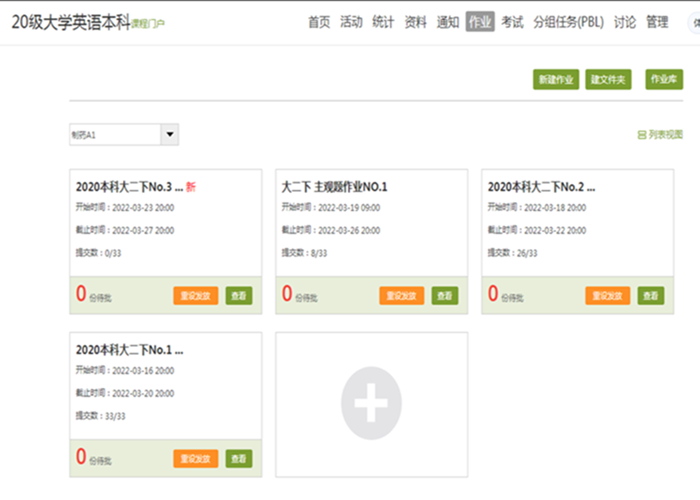The image size is (700, 500).
Task: Open the 大二下 主观题作业NO.1 title
Action: tap(334, 186)
